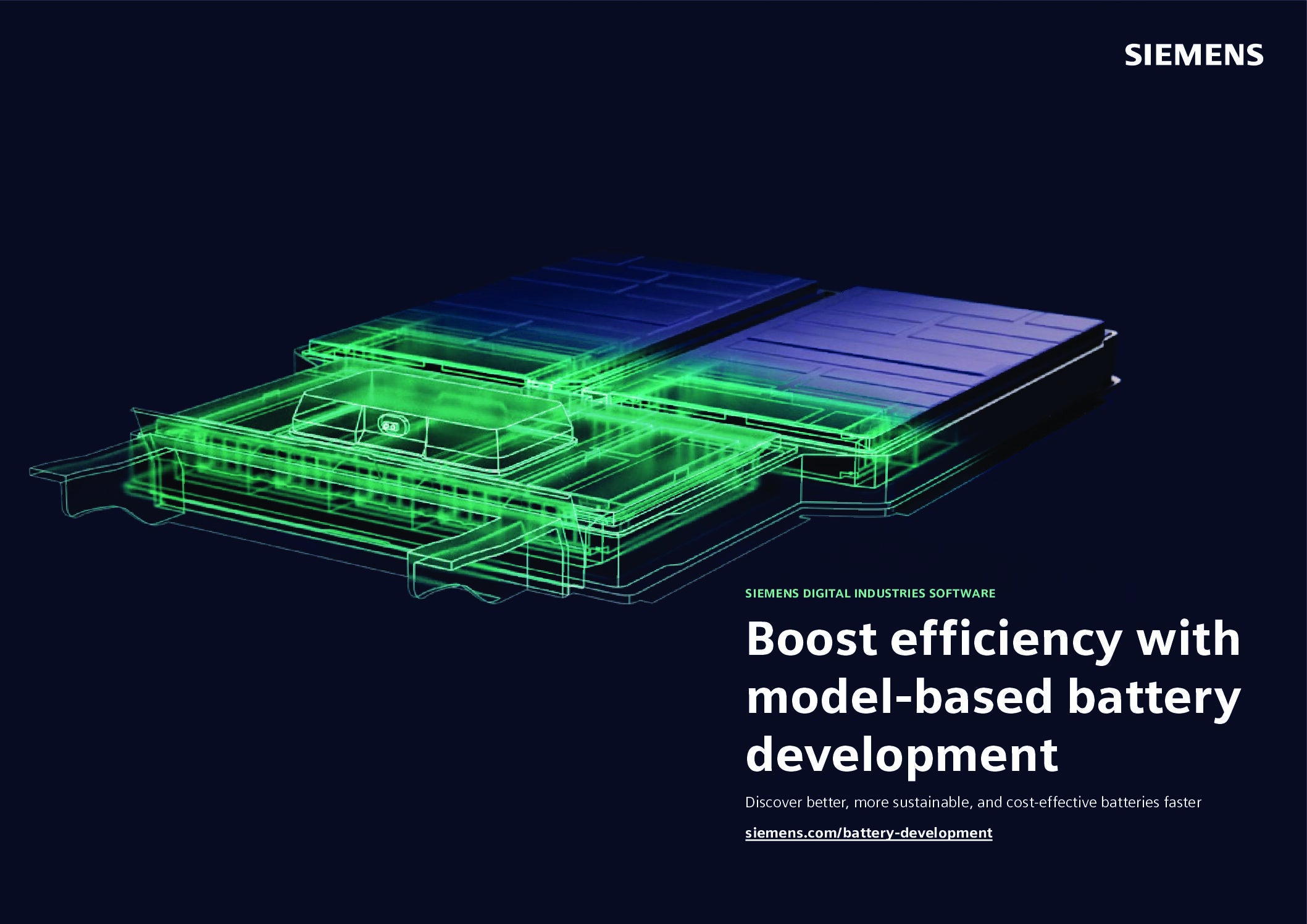Click the headline line 'Boost efficiency with'
The width and height of the screenshot is (1307, 924).
click(x=993, y=639)
